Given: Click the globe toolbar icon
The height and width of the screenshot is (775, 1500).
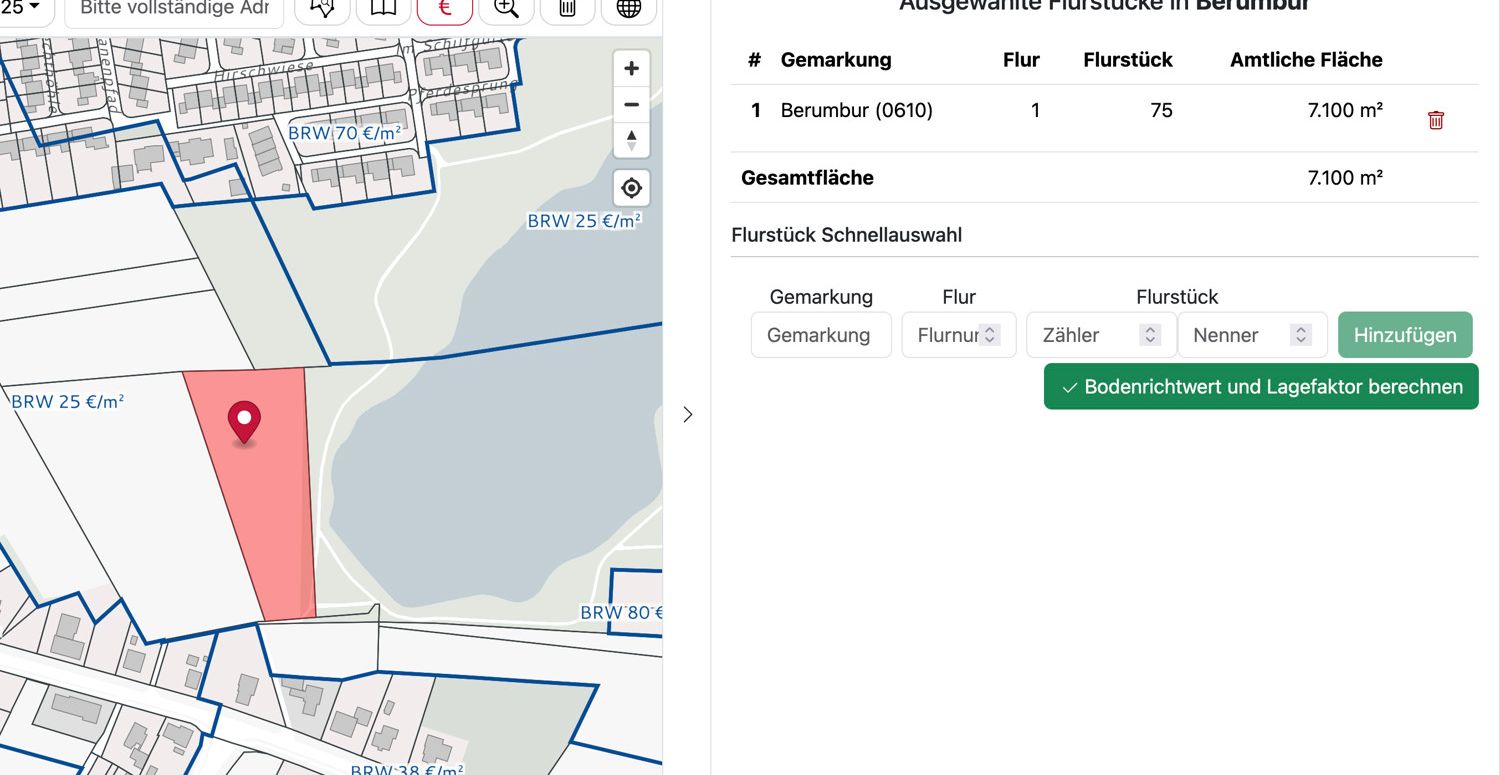Looking at the screenshot, I should pos(628,8).
